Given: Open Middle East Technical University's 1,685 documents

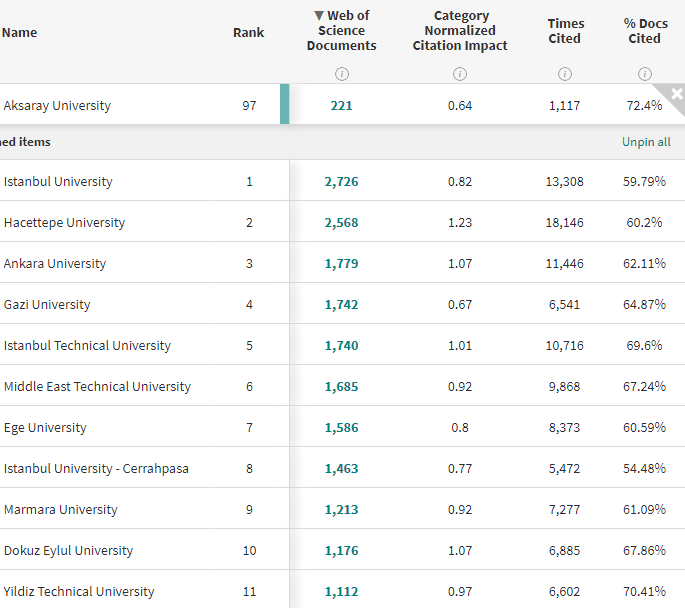Looking at the screenshot, I should 341,387.
